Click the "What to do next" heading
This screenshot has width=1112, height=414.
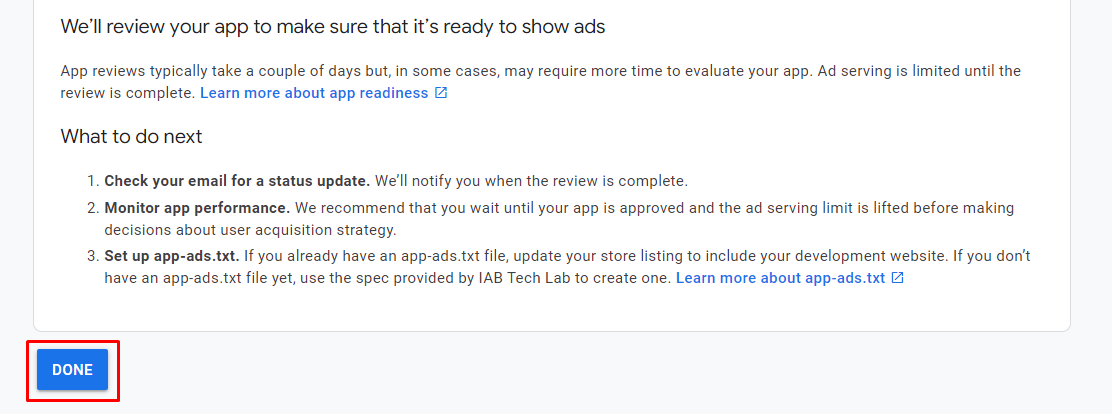click(131, 136)
